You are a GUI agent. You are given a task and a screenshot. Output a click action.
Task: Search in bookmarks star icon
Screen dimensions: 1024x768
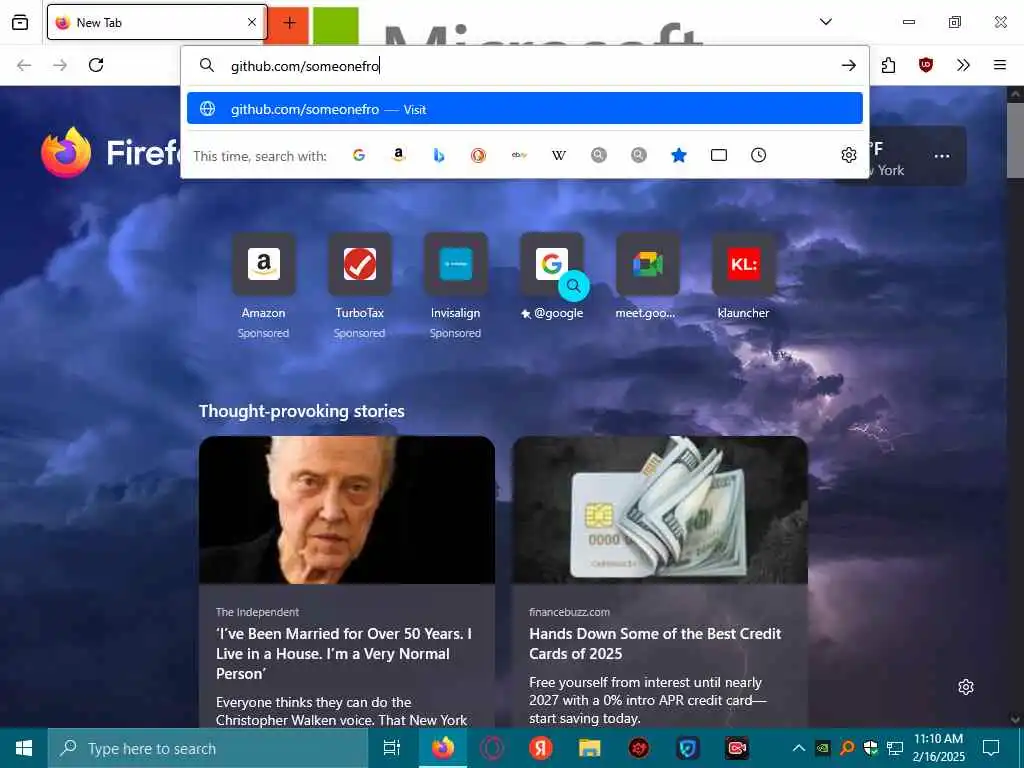click(679, 155)
